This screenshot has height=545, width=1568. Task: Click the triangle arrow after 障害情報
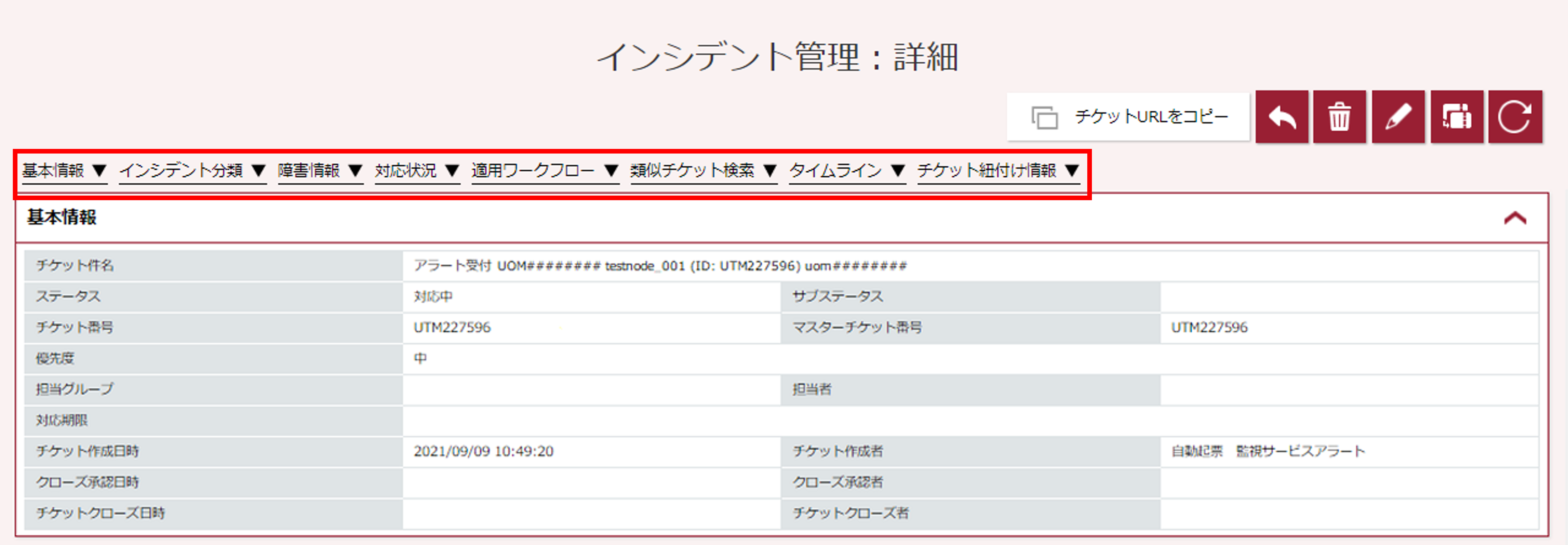pos(356,170)
